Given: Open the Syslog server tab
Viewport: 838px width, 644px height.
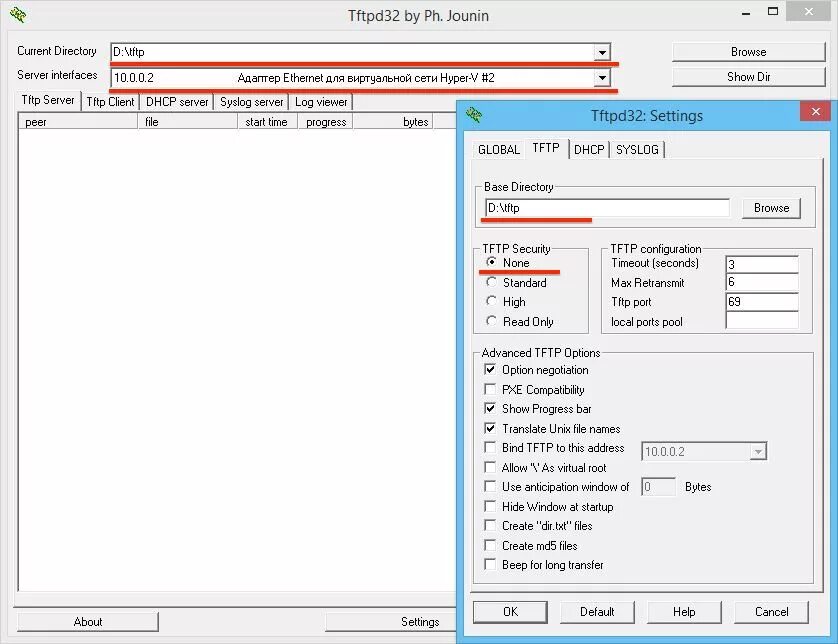Looking at the screenshot, I should pyautogui.click(x=251, y=102).
